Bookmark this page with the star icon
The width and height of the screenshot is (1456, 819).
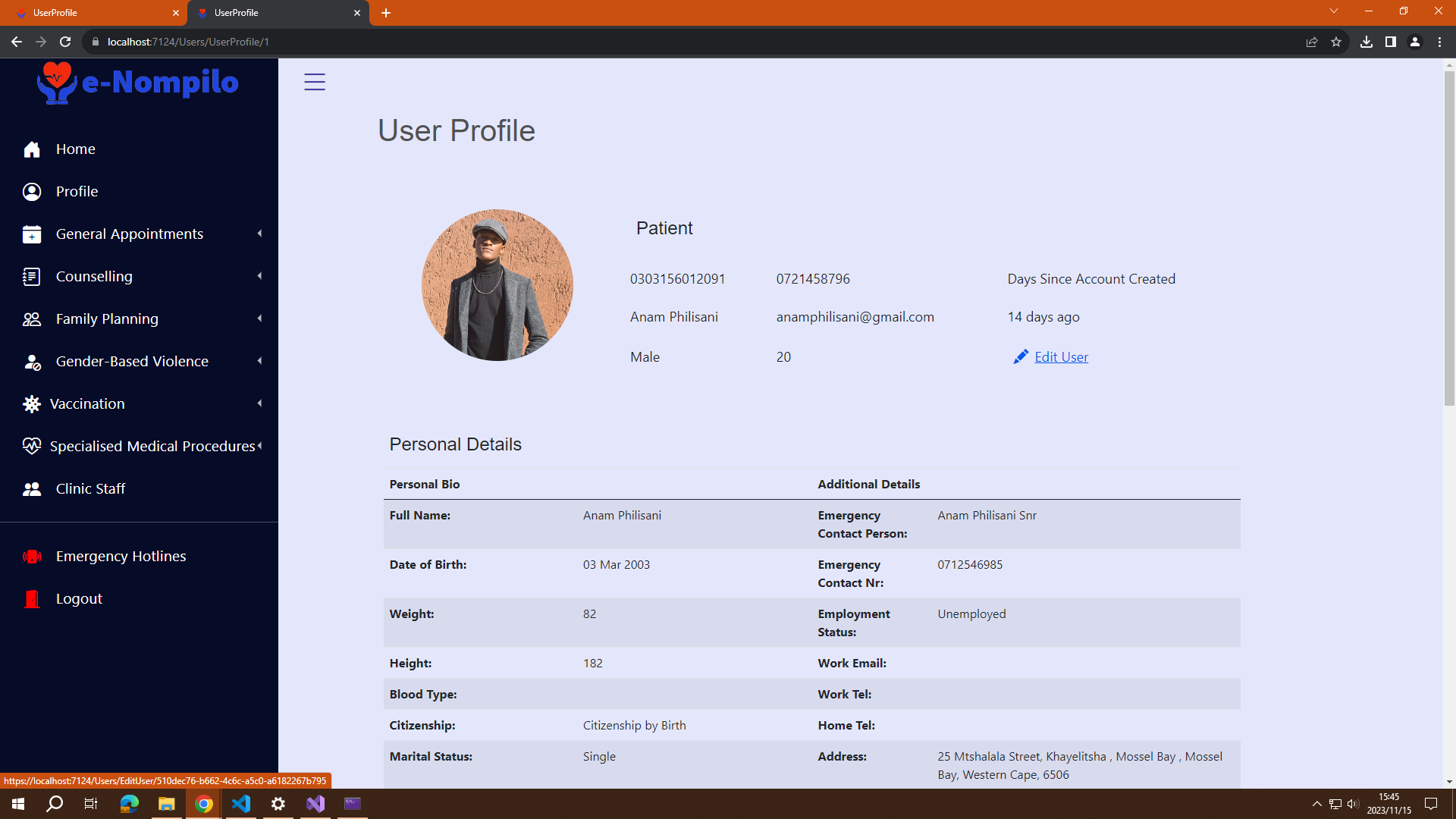pyautogui.click(x=1336, y=42)
